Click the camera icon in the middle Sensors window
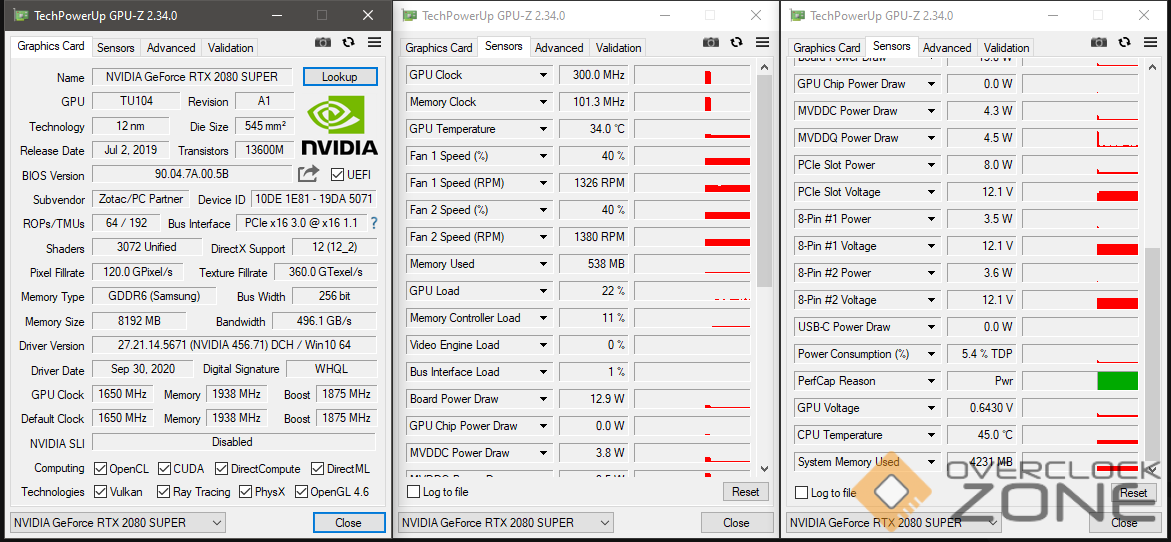Image resolution: width=1171 pixels, height=542 pixels. point(711,43)
